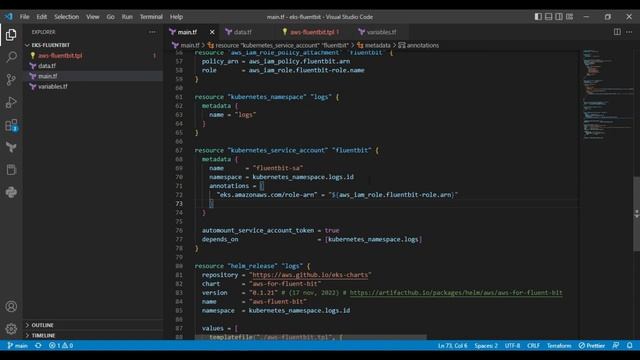The height and width of the screenshot is (360, 640).
Task: Customize layout icon in title bar
Action: (569, 17)
